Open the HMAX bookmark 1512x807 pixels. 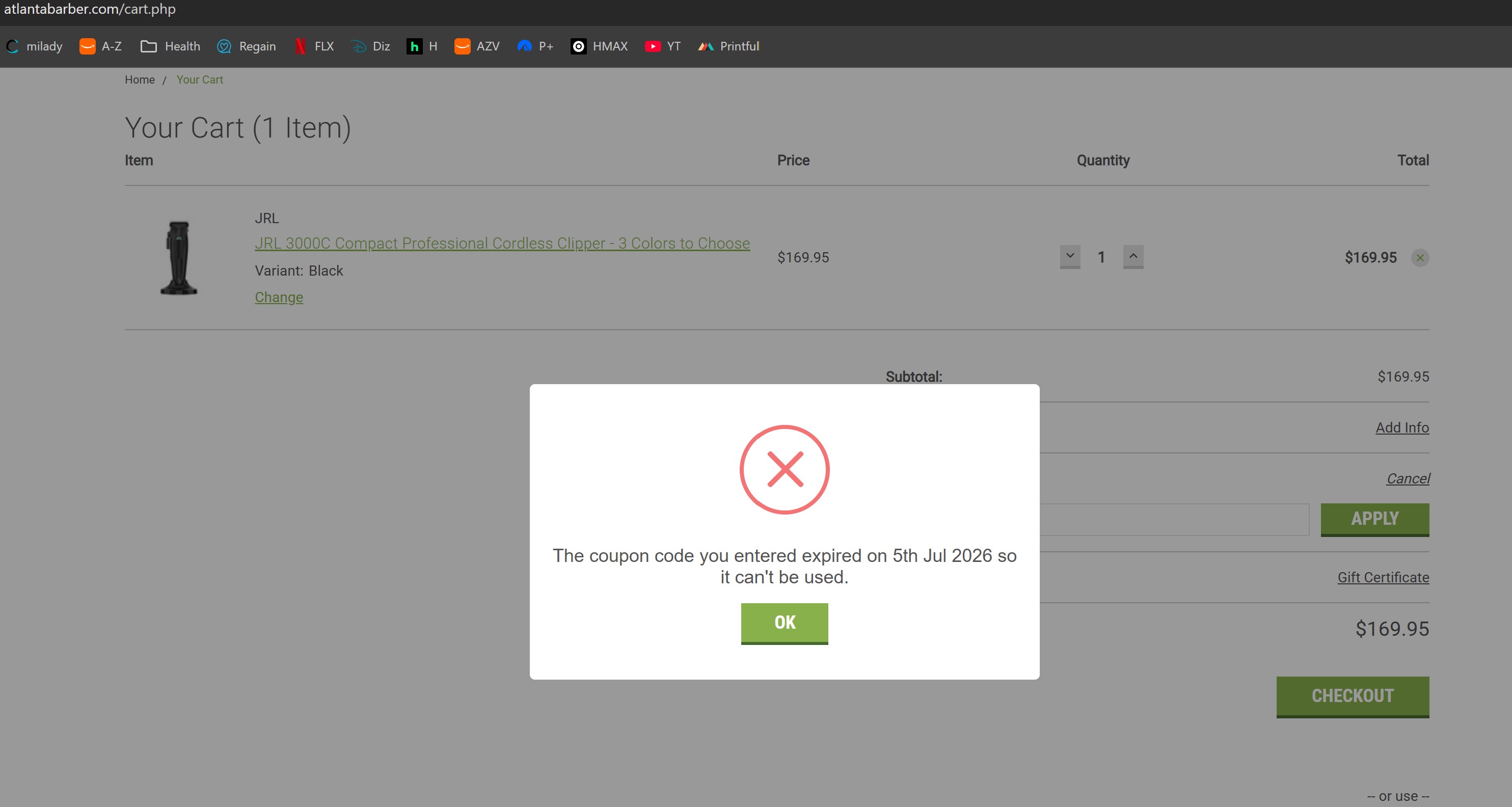click(x=599, y=46)
